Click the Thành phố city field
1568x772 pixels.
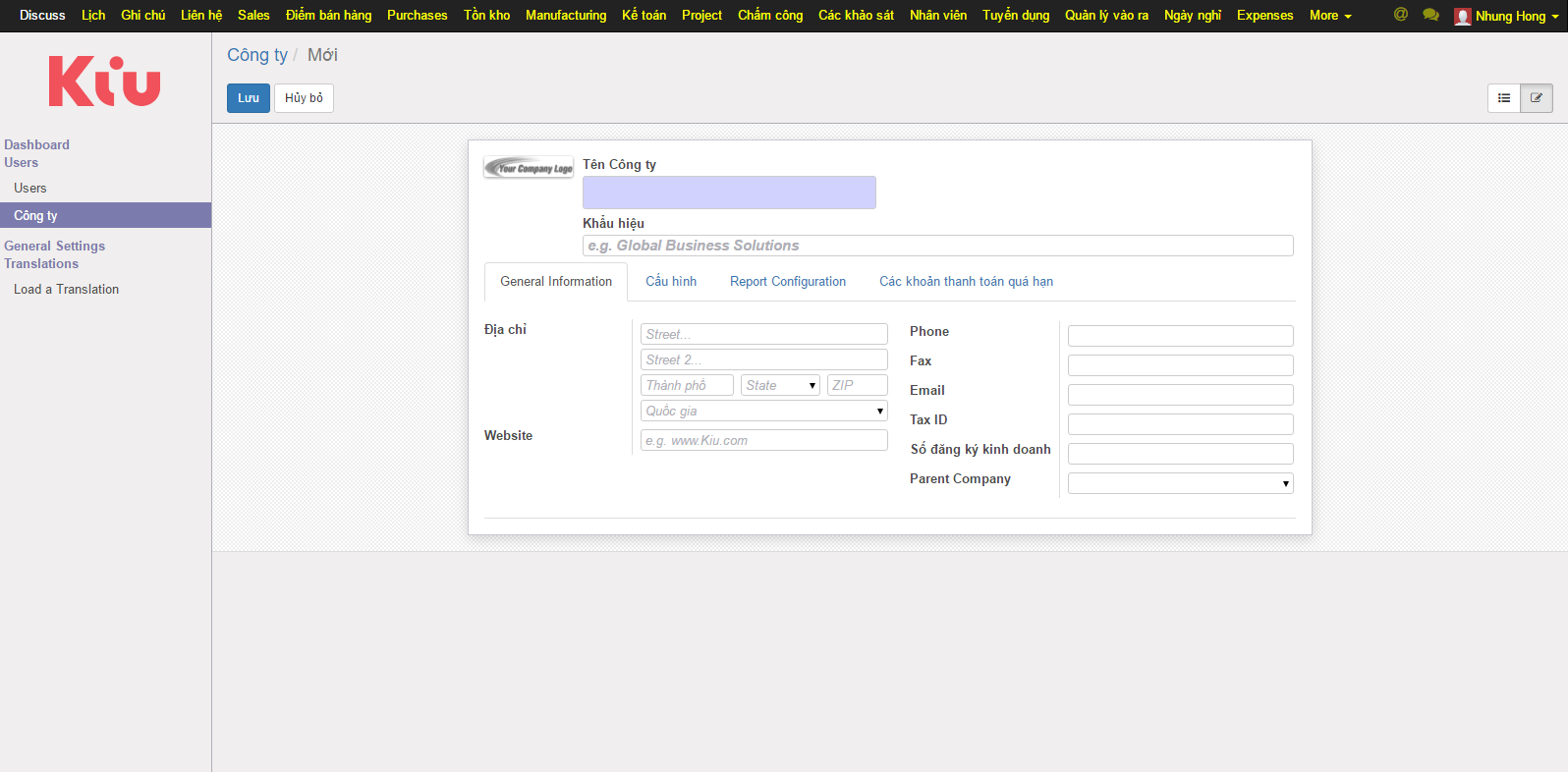pos(687,385)
